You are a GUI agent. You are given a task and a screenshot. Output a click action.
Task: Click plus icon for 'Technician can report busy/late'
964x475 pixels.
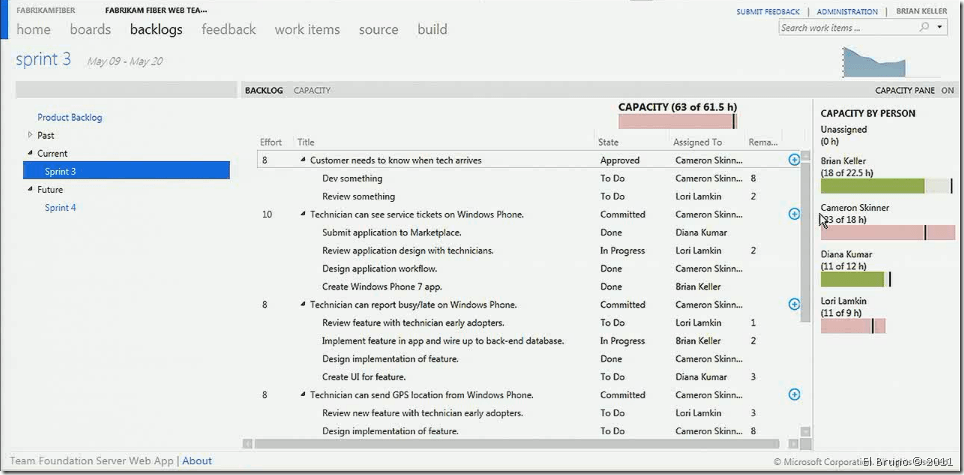click(794, 304)
